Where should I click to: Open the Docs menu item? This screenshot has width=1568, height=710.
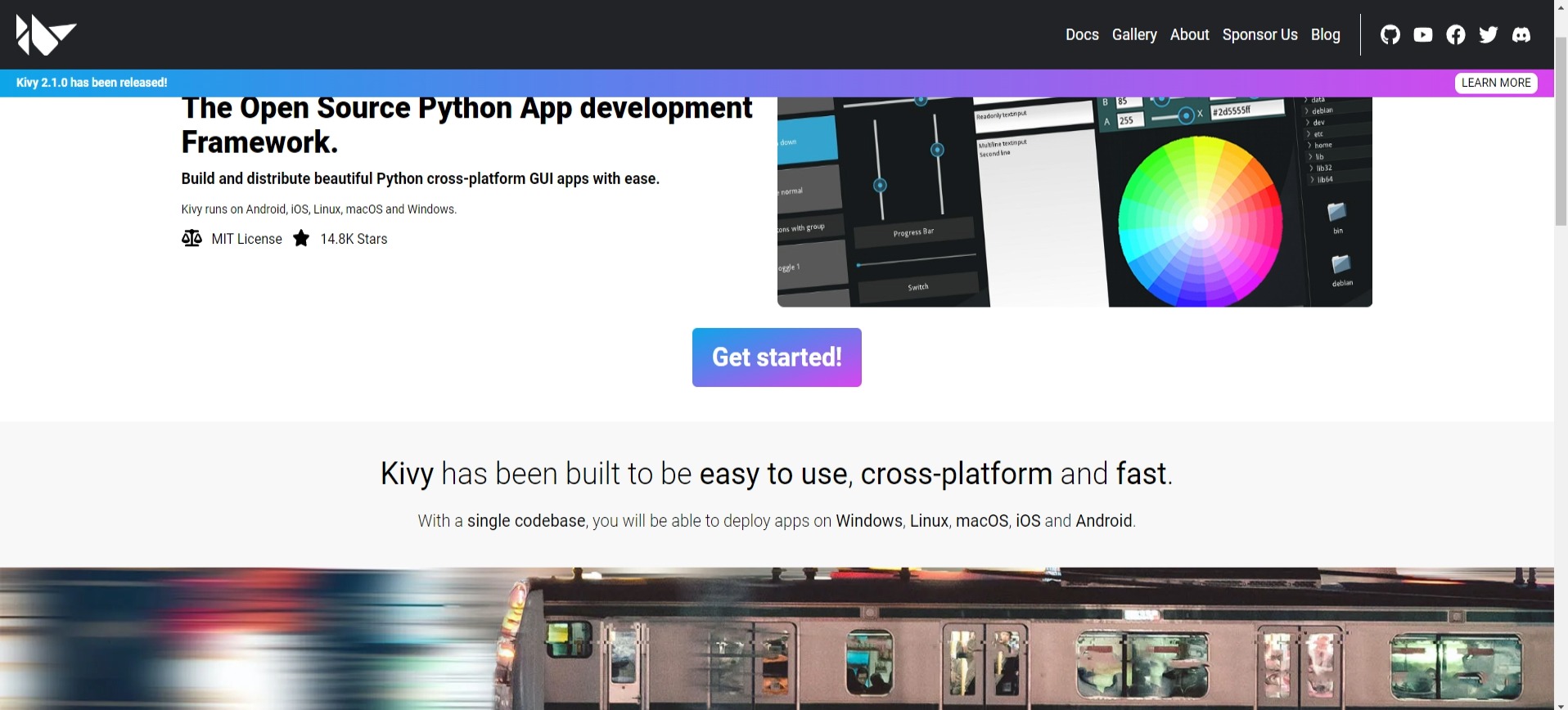point(1081,34)
